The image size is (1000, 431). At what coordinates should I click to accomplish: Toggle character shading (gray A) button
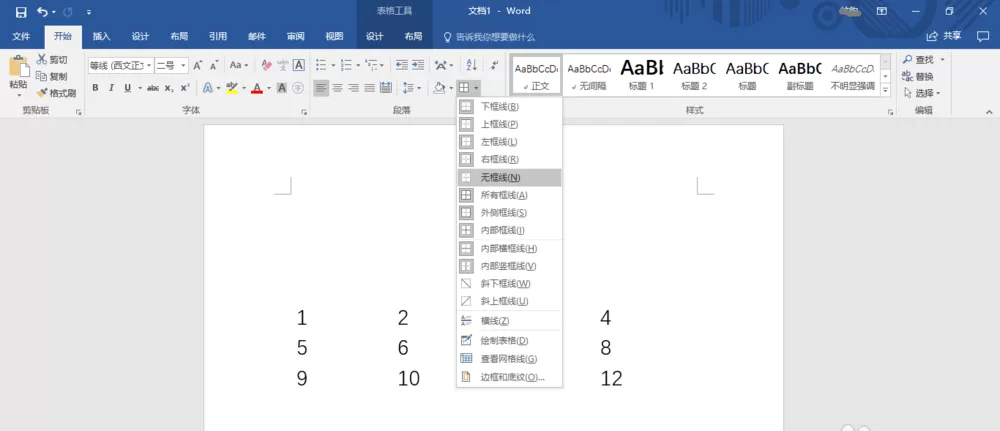click(x=282, y=87)
